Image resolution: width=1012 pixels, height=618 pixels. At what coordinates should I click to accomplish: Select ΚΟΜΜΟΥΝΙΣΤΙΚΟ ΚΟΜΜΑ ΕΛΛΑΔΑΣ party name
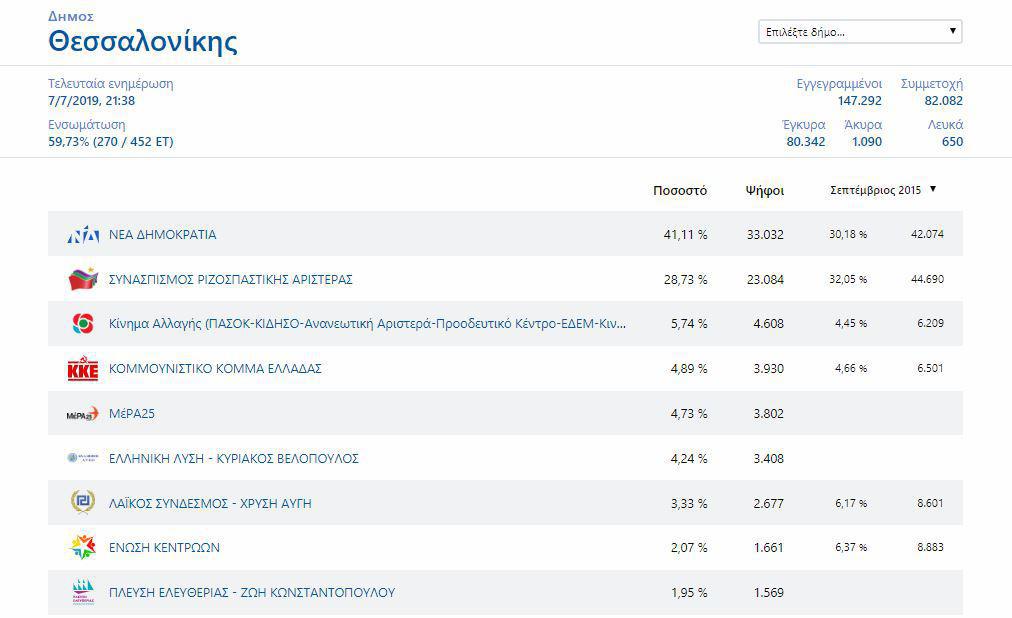point(215,369)
